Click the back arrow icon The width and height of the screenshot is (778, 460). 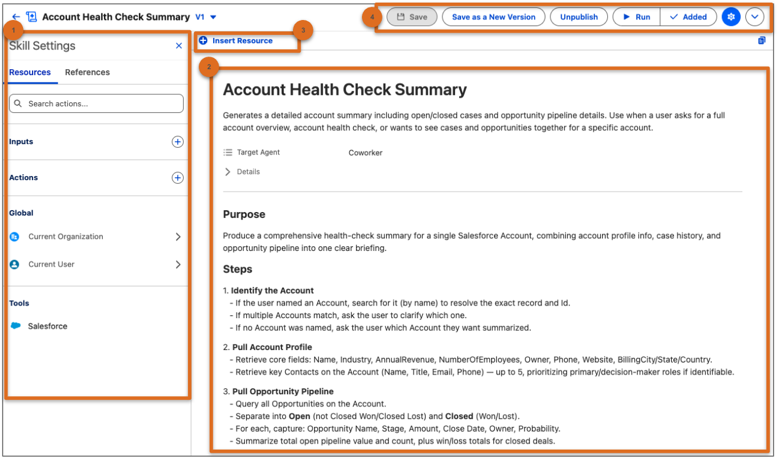[16, 17]
